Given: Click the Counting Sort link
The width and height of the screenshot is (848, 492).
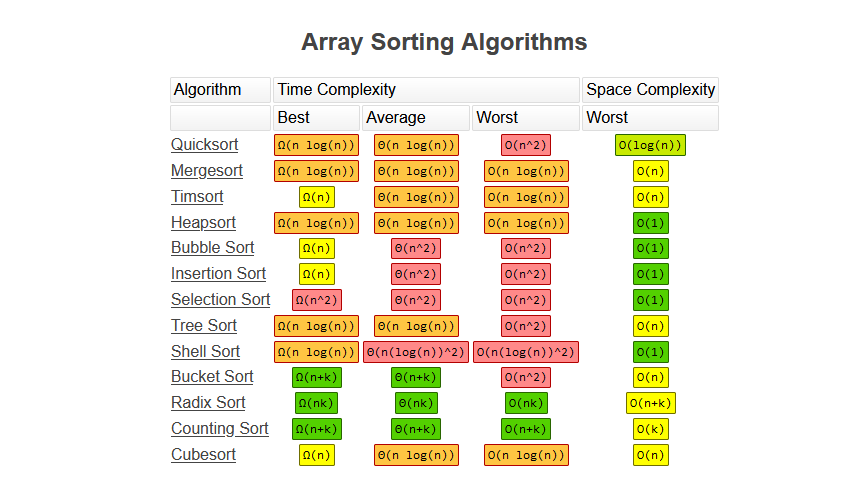Looking at the screenshot, I should click(x=219, y=429).
